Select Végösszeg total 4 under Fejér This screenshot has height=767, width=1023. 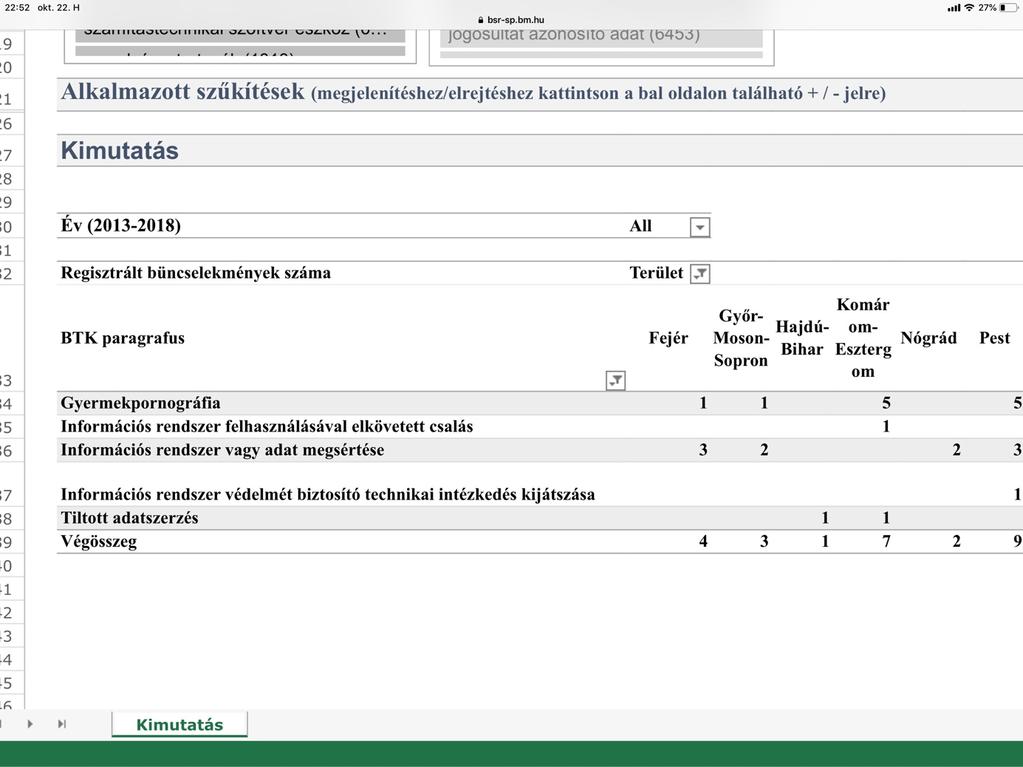pos(703,541)
